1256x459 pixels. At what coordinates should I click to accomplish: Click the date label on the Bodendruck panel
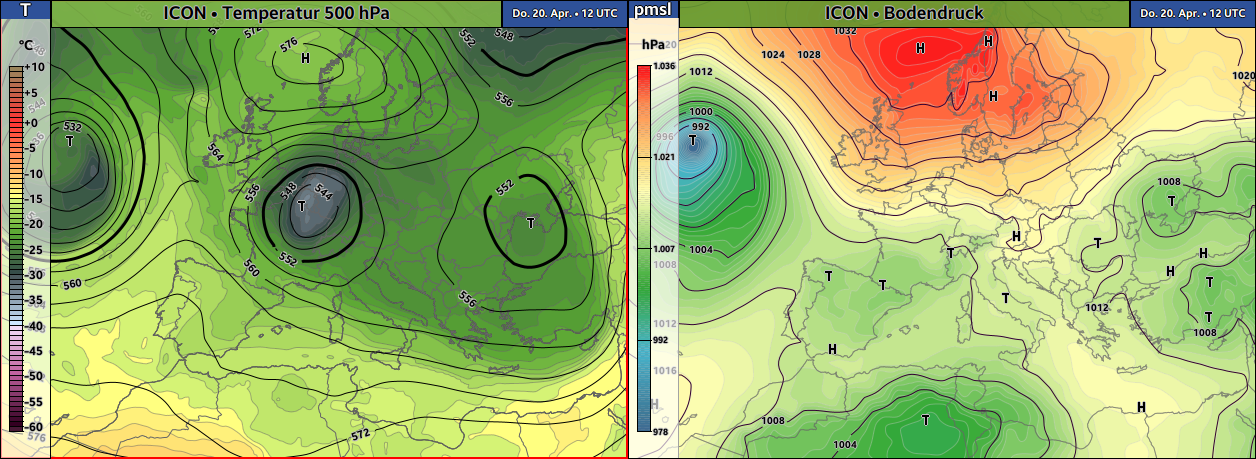(x=1192, y=13)
